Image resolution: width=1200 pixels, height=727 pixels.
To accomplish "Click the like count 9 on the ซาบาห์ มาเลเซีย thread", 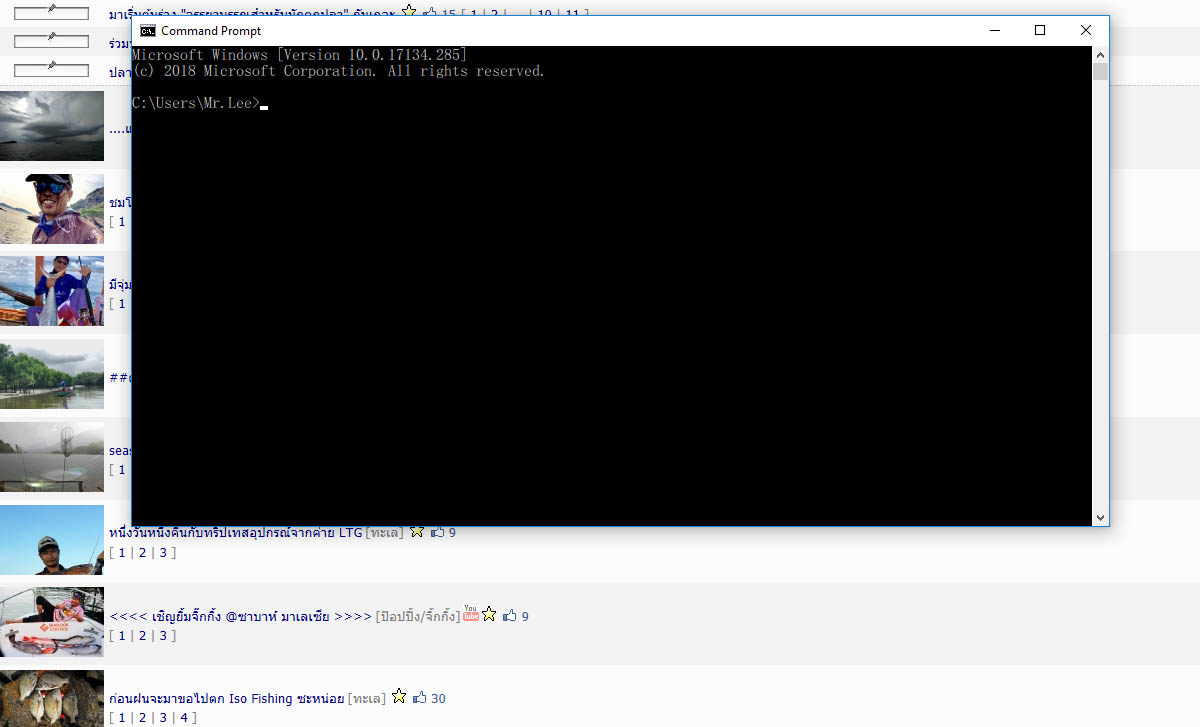I will click(525, 616).
